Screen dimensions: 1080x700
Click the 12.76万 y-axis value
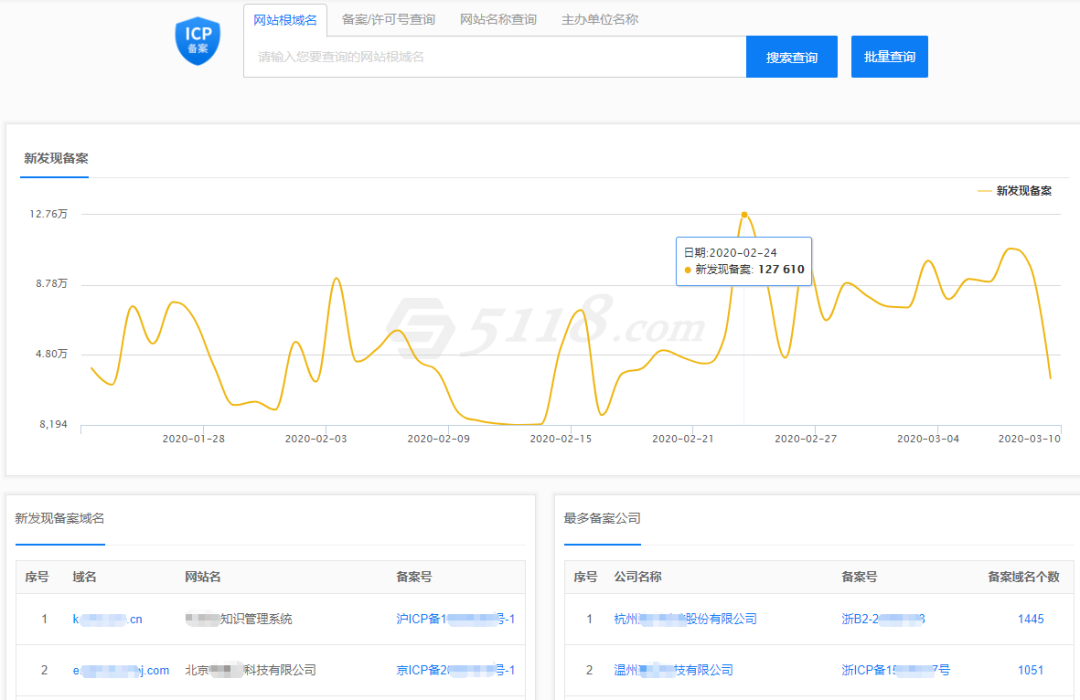pos(48,214)
